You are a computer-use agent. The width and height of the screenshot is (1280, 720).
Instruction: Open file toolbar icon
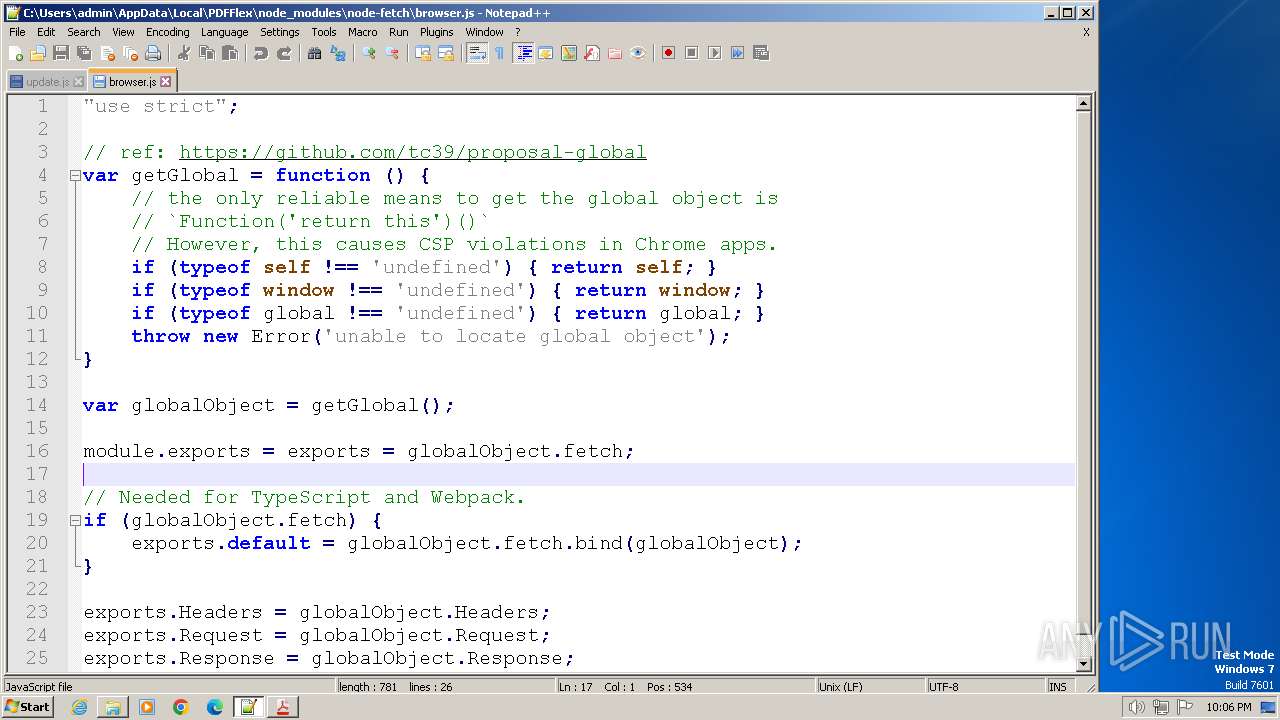click(x=38, y=53)
